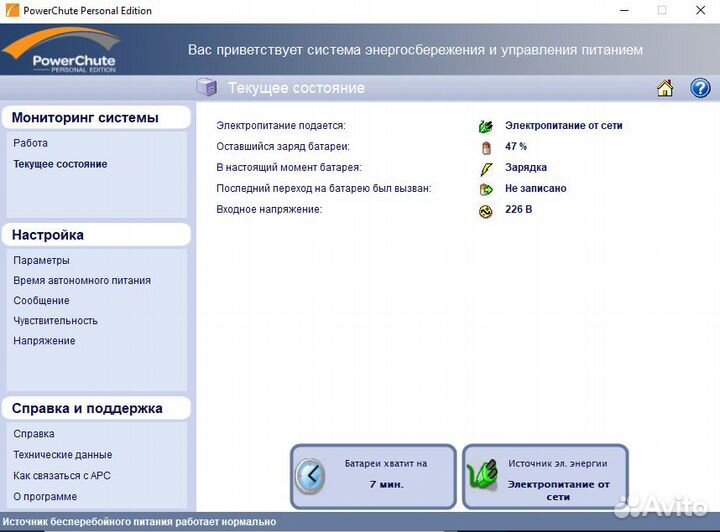
Task: Click the lightning icon beside Зарядка
Action: click(486, 168)
